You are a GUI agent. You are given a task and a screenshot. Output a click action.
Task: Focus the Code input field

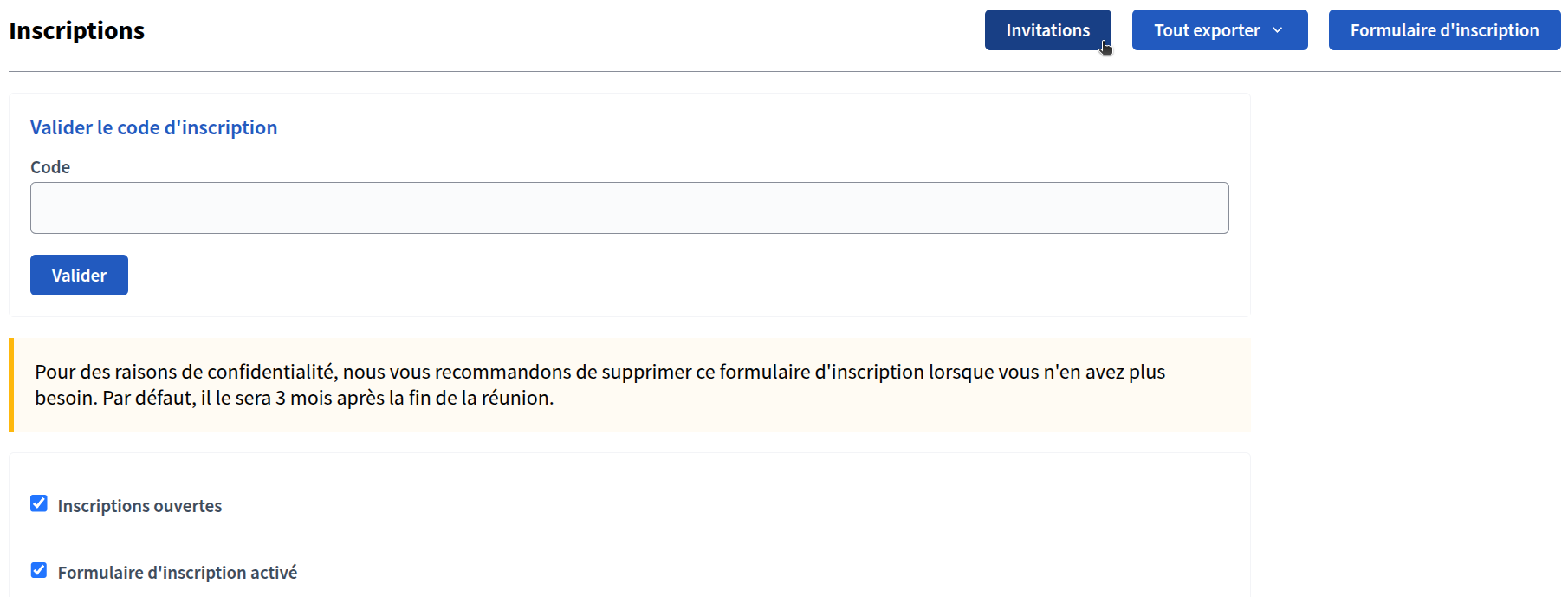pyautogui.click(x=629, y=208)
